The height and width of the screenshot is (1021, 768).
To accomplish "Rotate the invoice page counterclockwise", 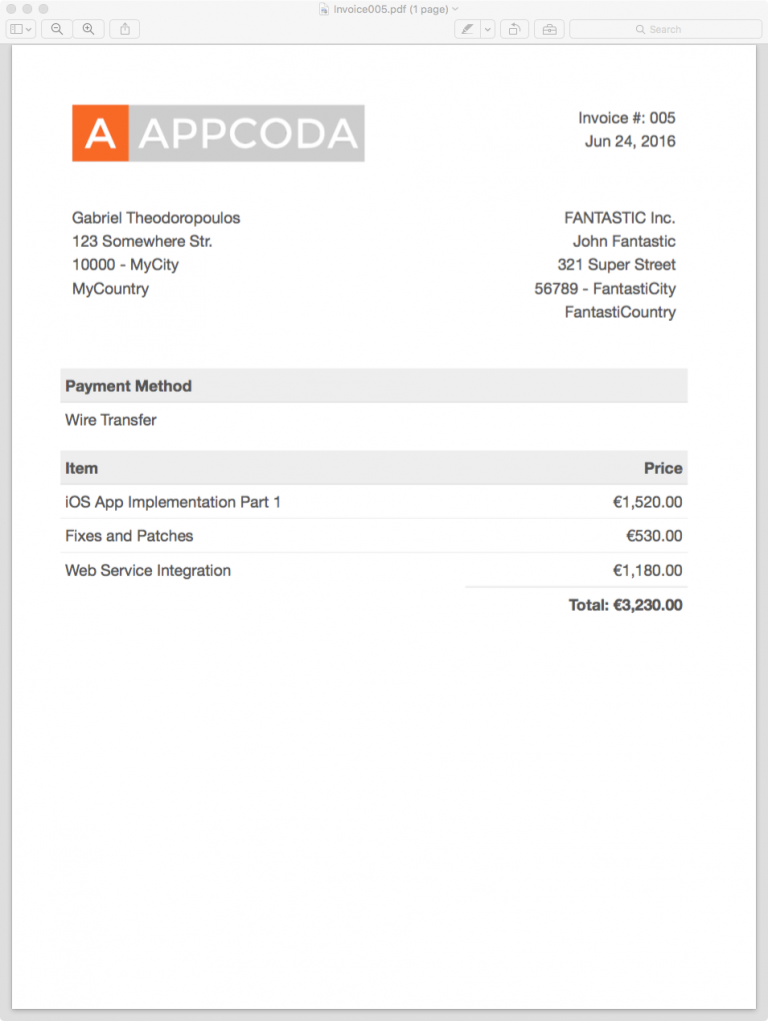I will click(514, 28).
